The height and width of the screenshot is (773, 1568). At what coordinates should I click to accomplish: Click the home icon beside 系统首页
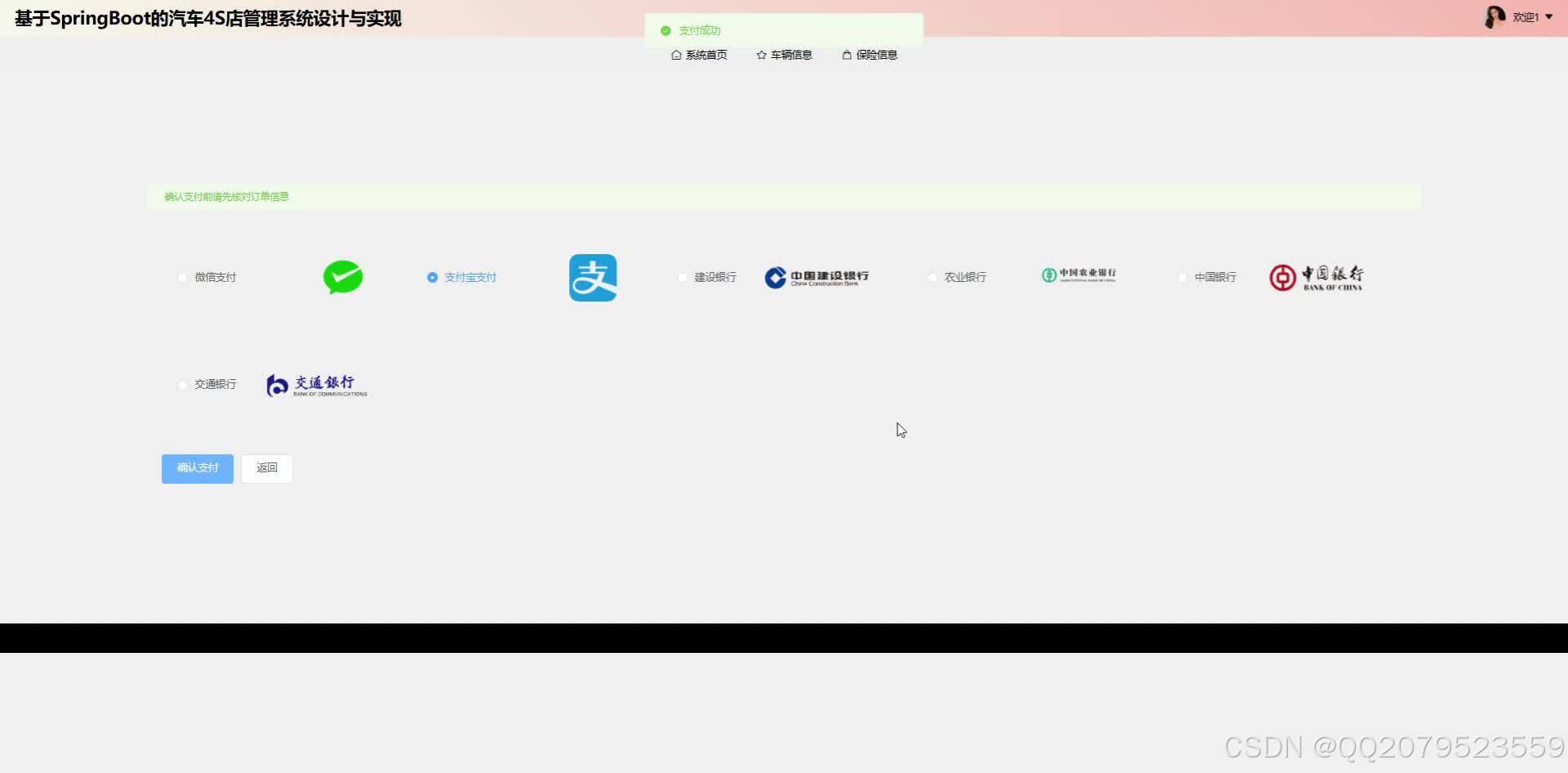click(x=676, y=55)
